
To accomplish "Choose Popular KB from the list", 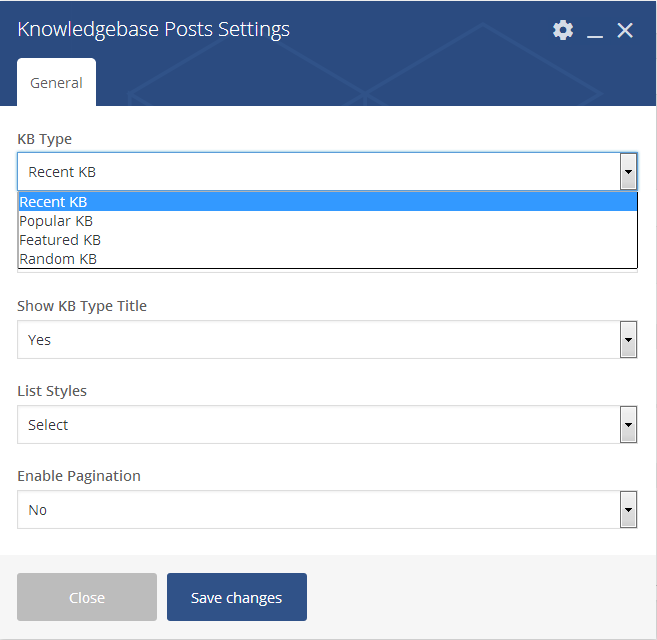I will coord(328,221).
